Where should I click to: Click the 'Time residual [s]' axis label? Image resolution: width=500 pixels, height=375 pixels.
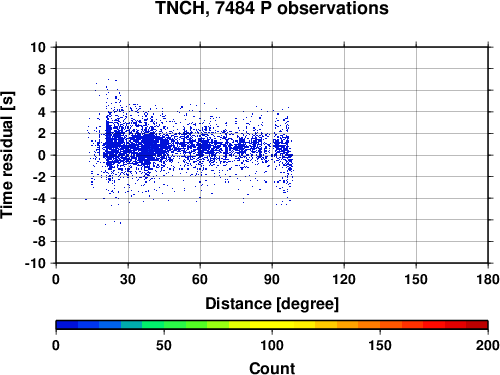coord(7,155)
